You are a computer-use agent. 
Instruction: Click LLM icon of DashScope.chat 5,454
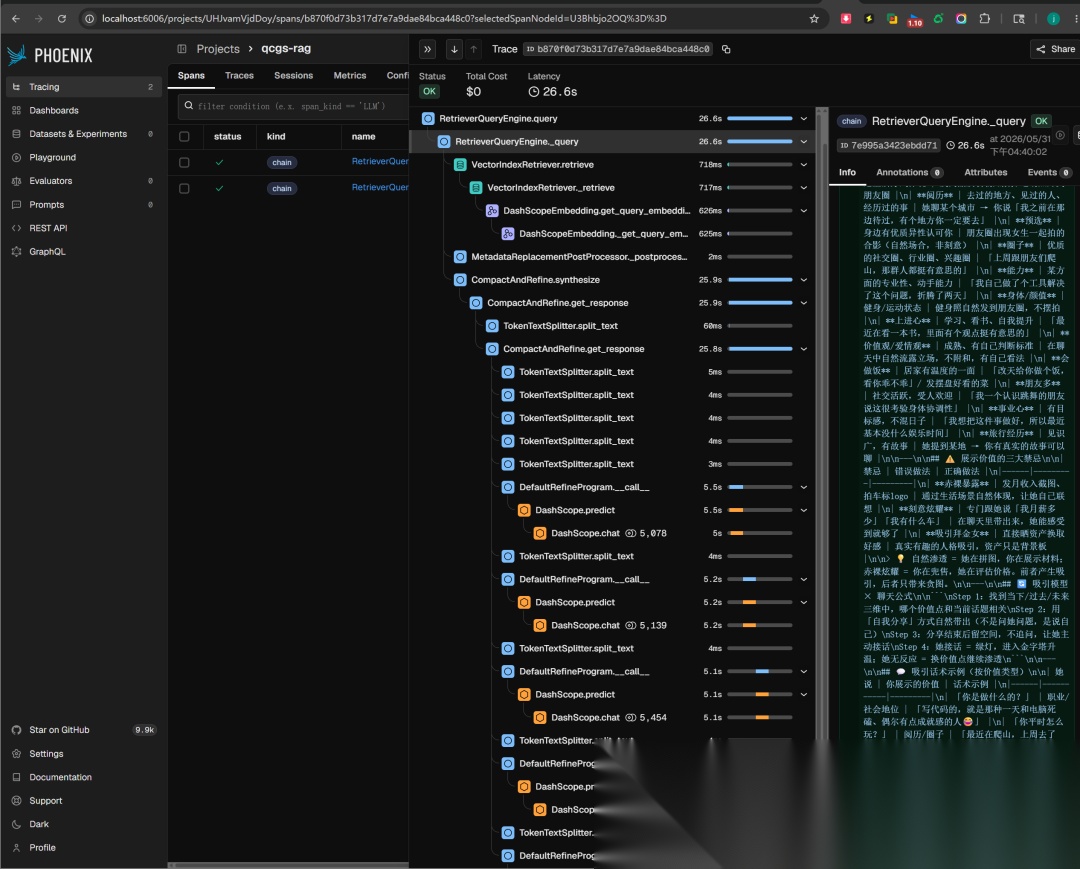coord(540,718)
